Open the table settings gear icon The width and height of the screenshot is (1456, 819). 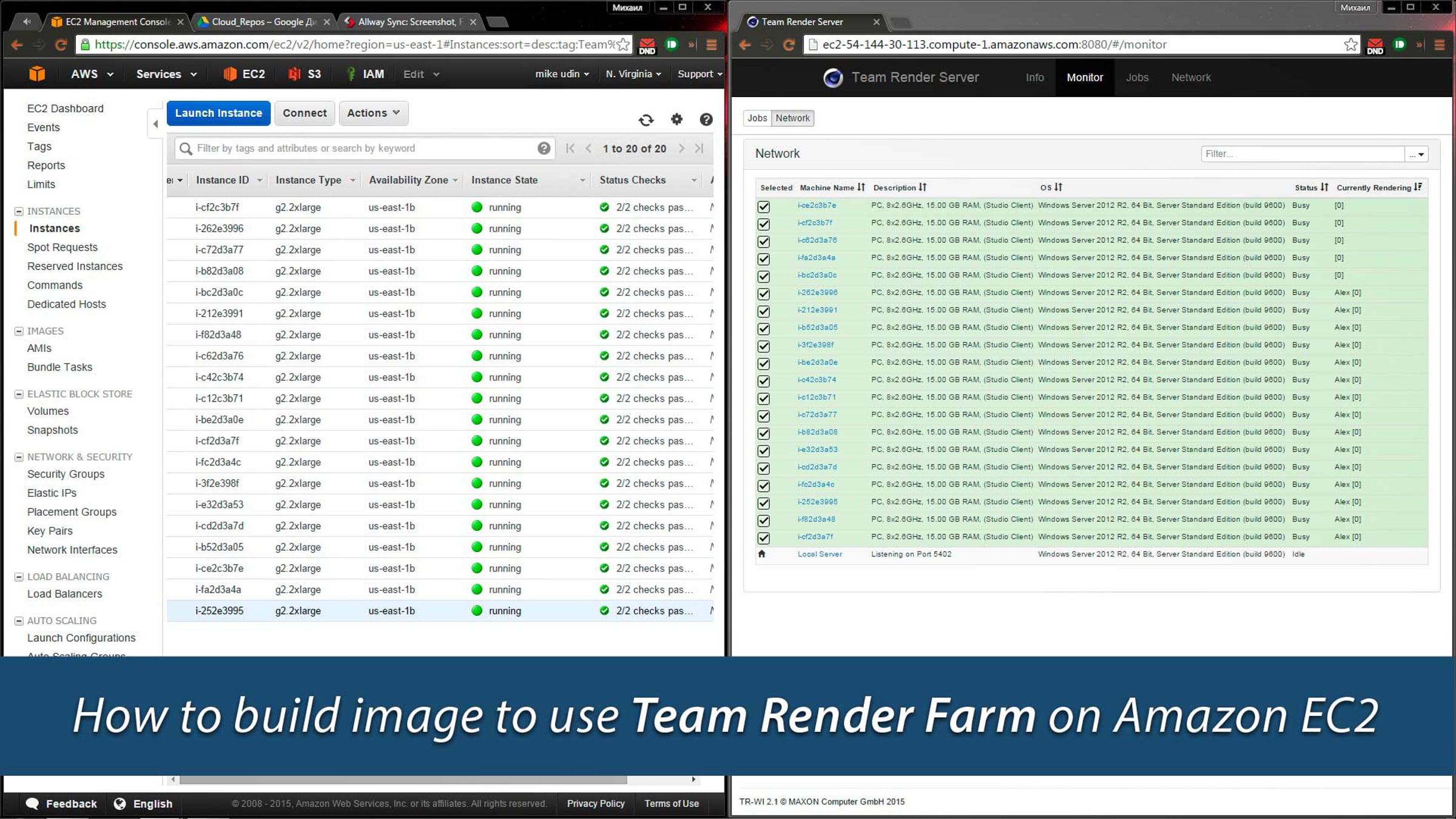(676, 119)
